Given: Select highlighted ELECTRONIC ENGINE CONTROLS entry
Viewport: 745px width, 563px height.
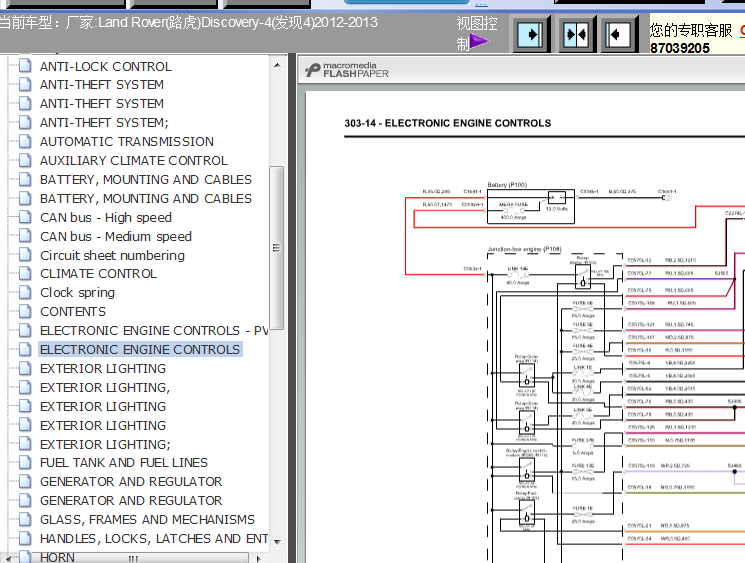Looking at the screenshot, I should 140,350.
